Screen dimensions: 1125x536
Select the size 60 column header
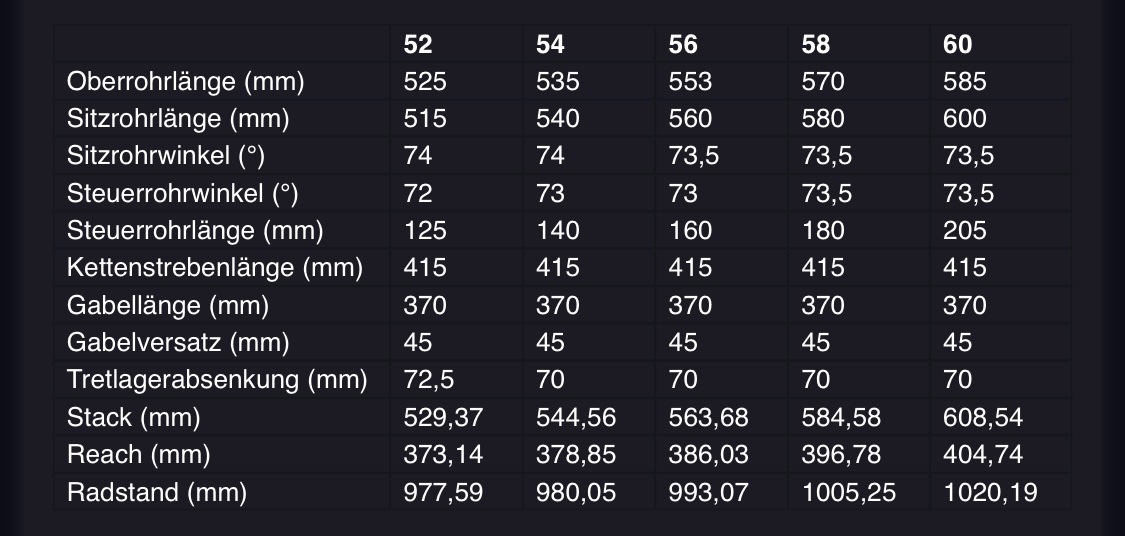pyautogui.click(x=957, y=44)
